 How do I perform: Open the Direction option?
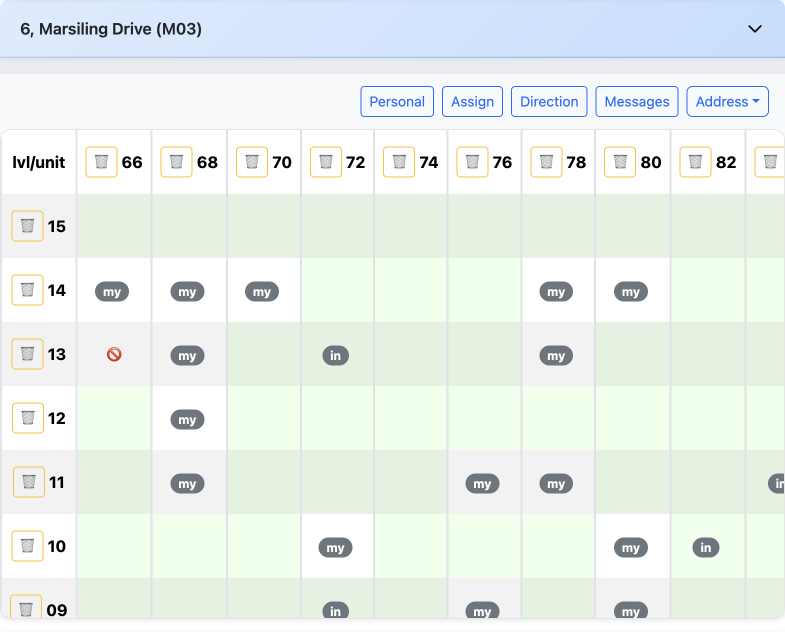[549, 102]
